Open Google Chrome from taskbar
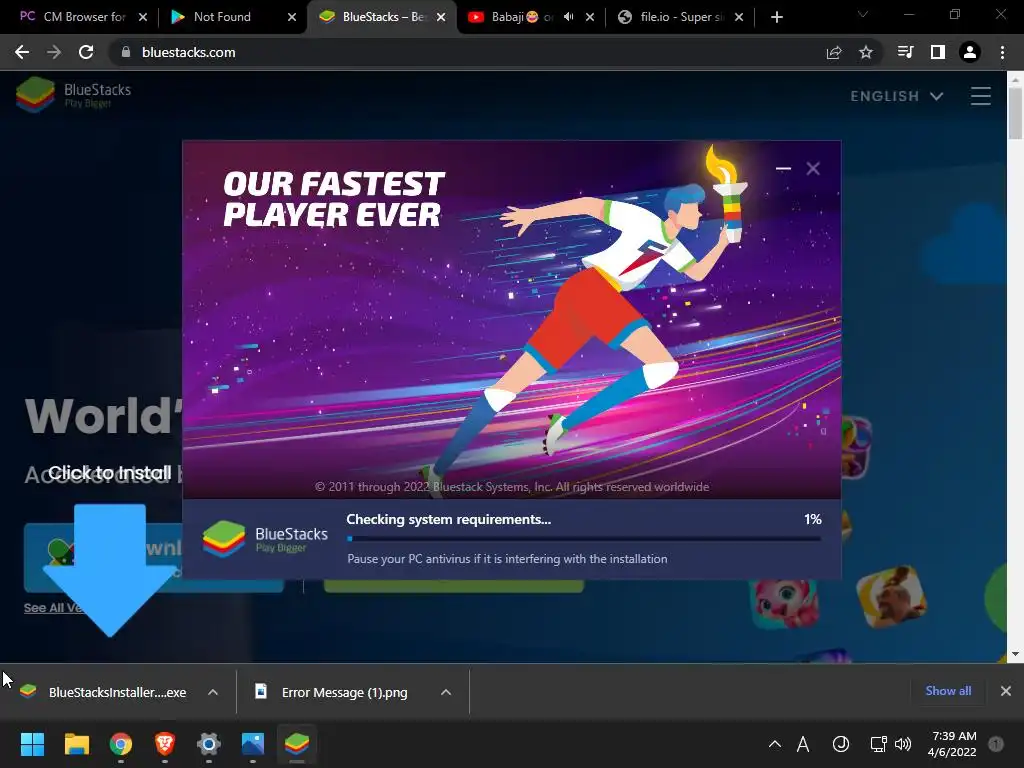Viewport: 1024px width, 768px height. 121,744
